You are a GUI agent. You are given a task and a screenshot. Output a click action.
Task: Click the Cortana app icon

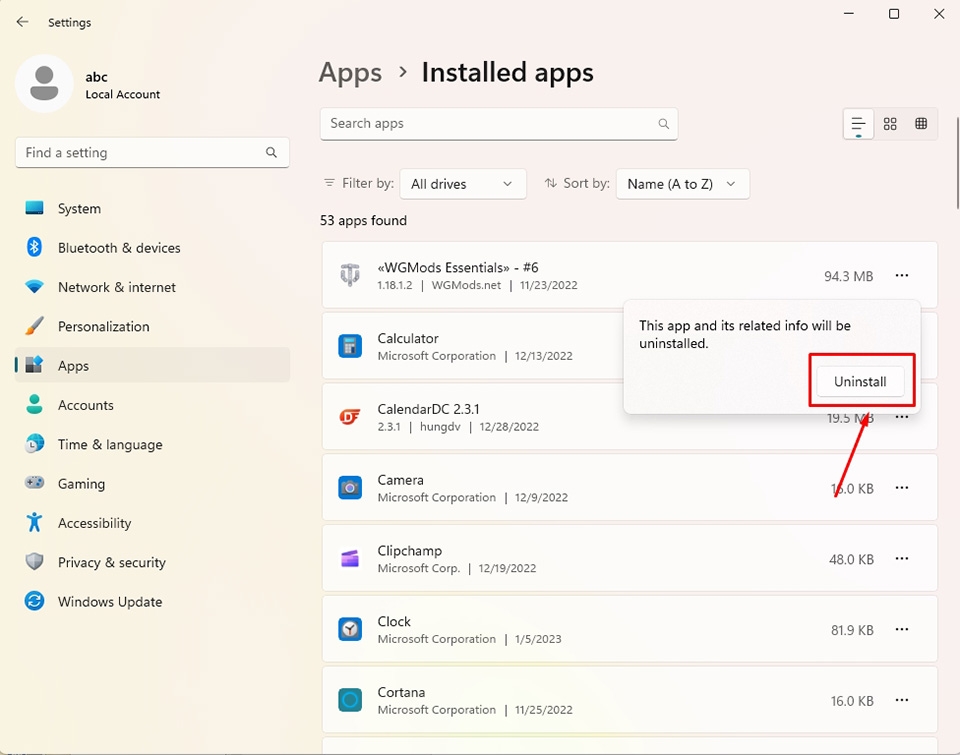[350, 700]
